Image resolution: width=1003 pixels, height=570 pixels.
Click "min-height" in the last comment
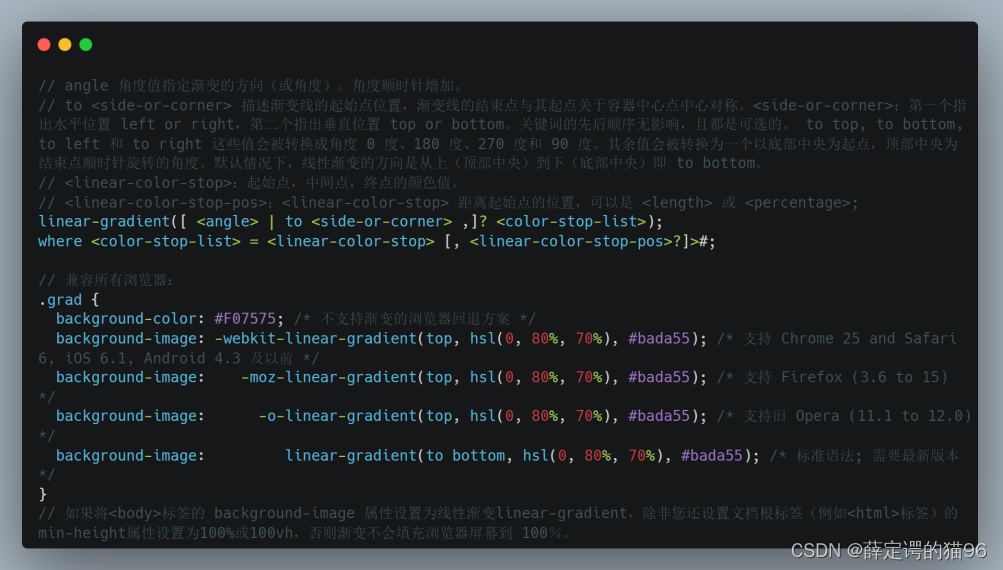(x=82, y=533)
